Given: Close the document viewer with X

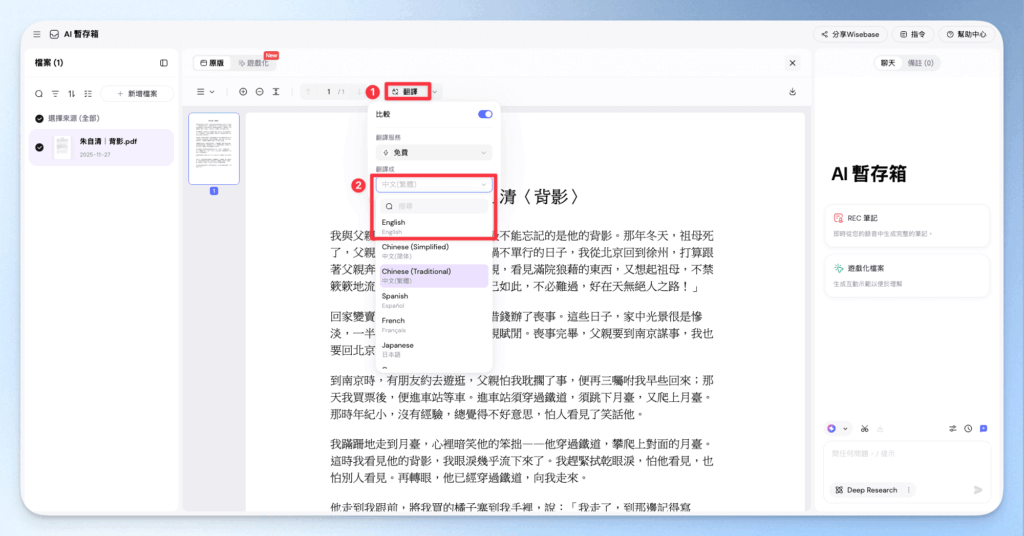Looking at the screenshot, I should point(792,63).
